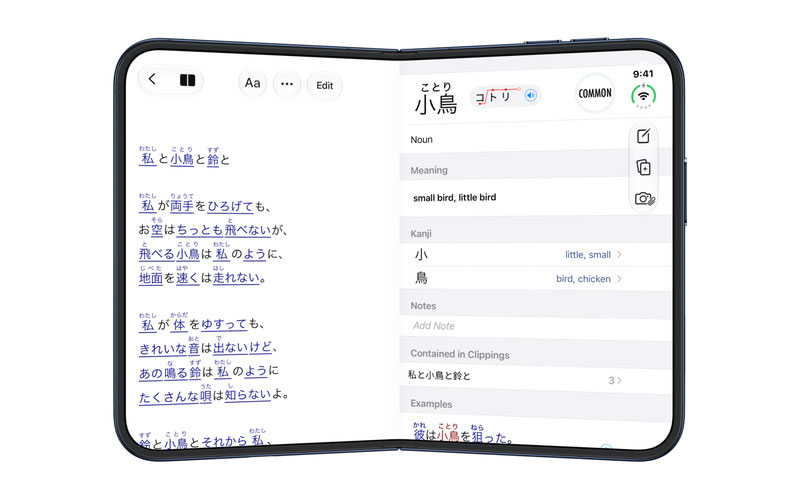This screenshot has width=800, height=500.
Task: Open the Aa text appearance options
Action: click(253, 83)
